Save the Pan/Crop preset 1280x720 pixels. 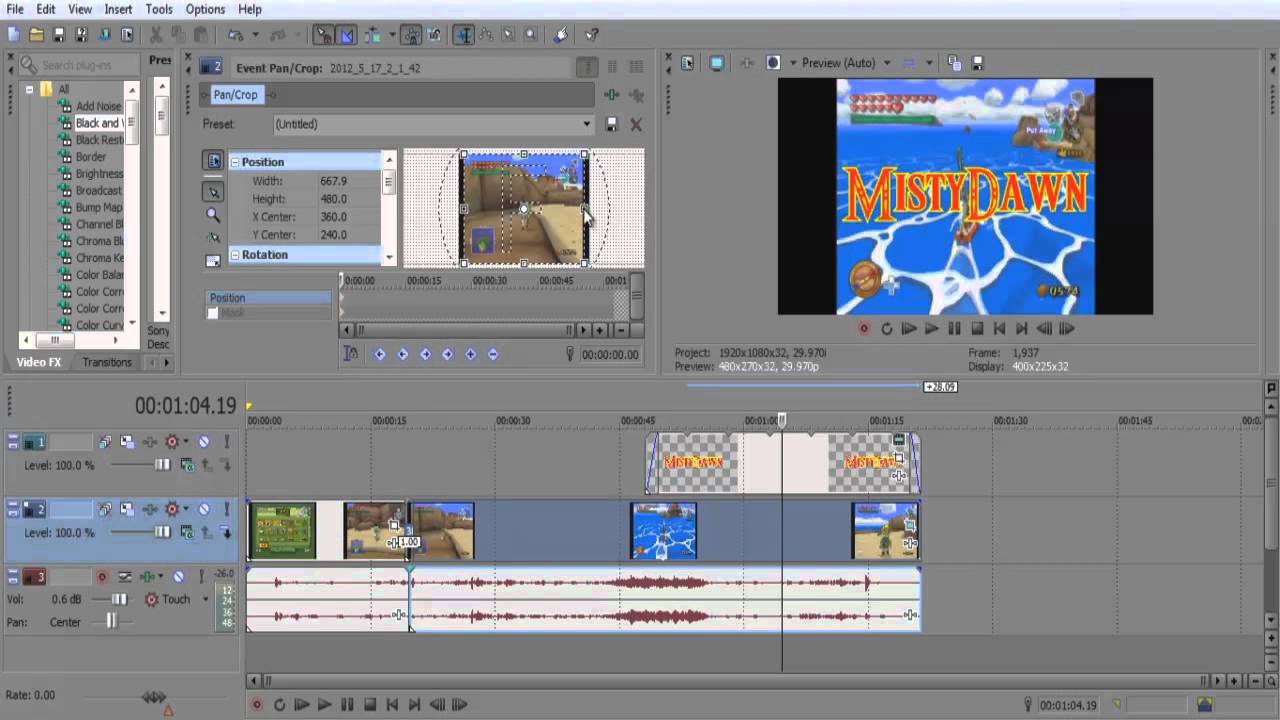[611, 124]
